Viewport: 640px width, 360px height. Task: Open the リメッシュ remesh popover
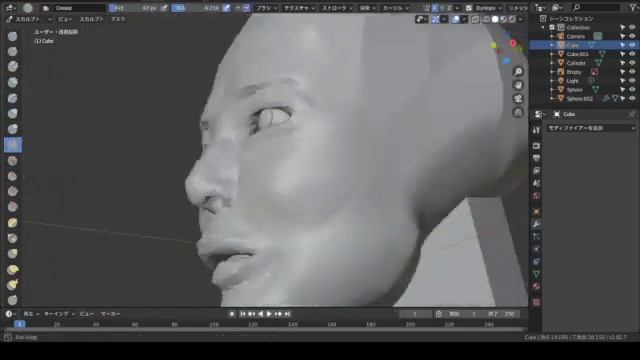coord(518,8)
